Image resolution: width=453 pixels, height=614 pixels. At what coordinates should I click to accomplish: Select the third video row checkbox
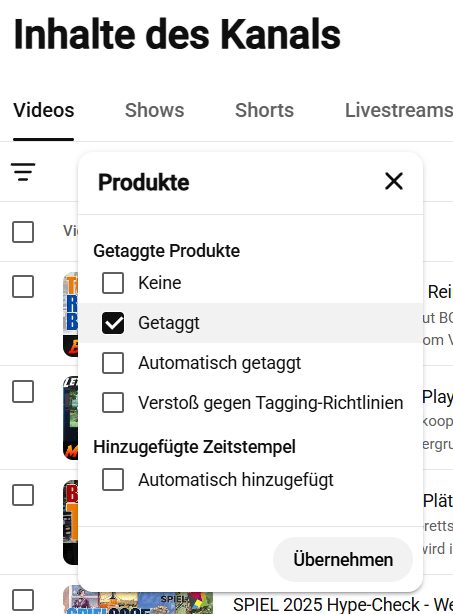pyautogui.click(x=23, y=495)
